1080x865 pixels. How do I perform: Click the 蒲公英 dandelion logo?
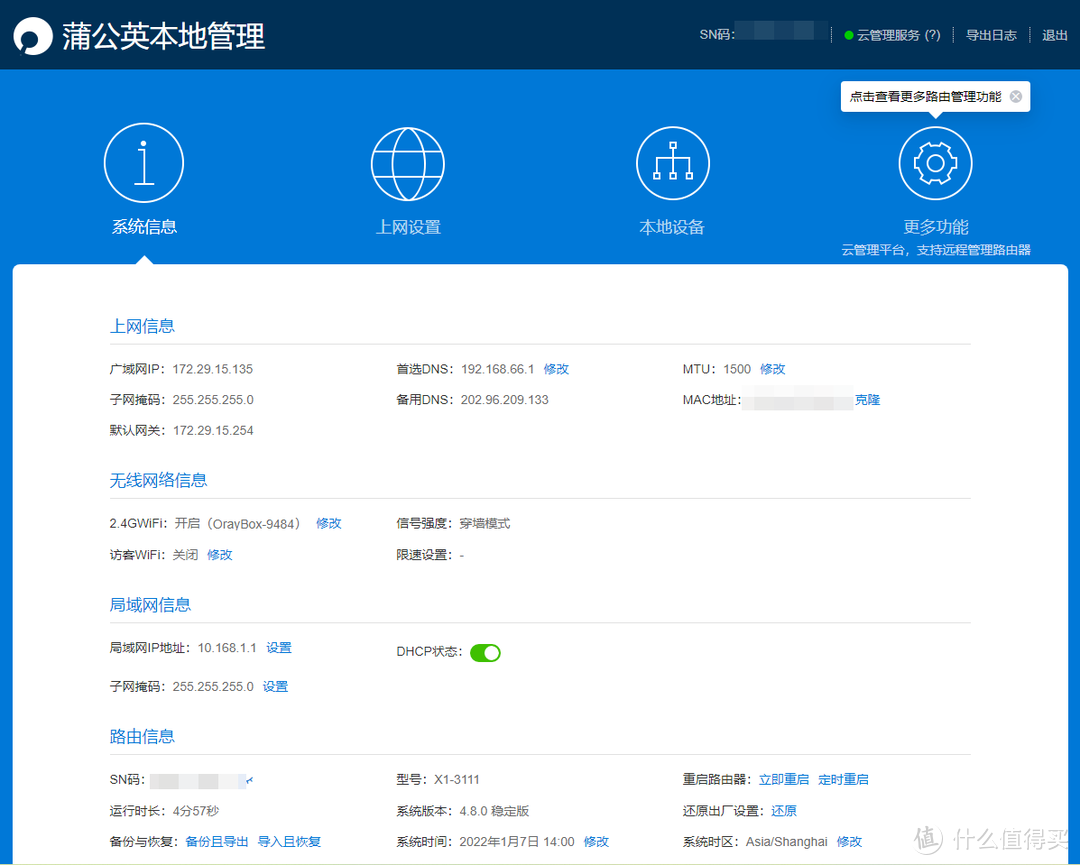(x=33, y=35)
